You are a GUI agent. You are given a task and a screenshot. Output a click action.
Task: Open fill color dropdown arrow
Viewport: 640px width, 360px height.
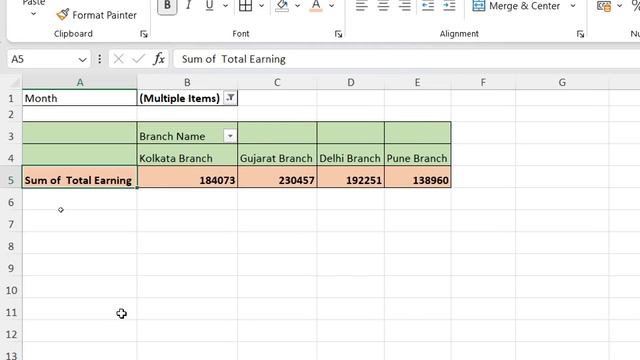[297, 6]
